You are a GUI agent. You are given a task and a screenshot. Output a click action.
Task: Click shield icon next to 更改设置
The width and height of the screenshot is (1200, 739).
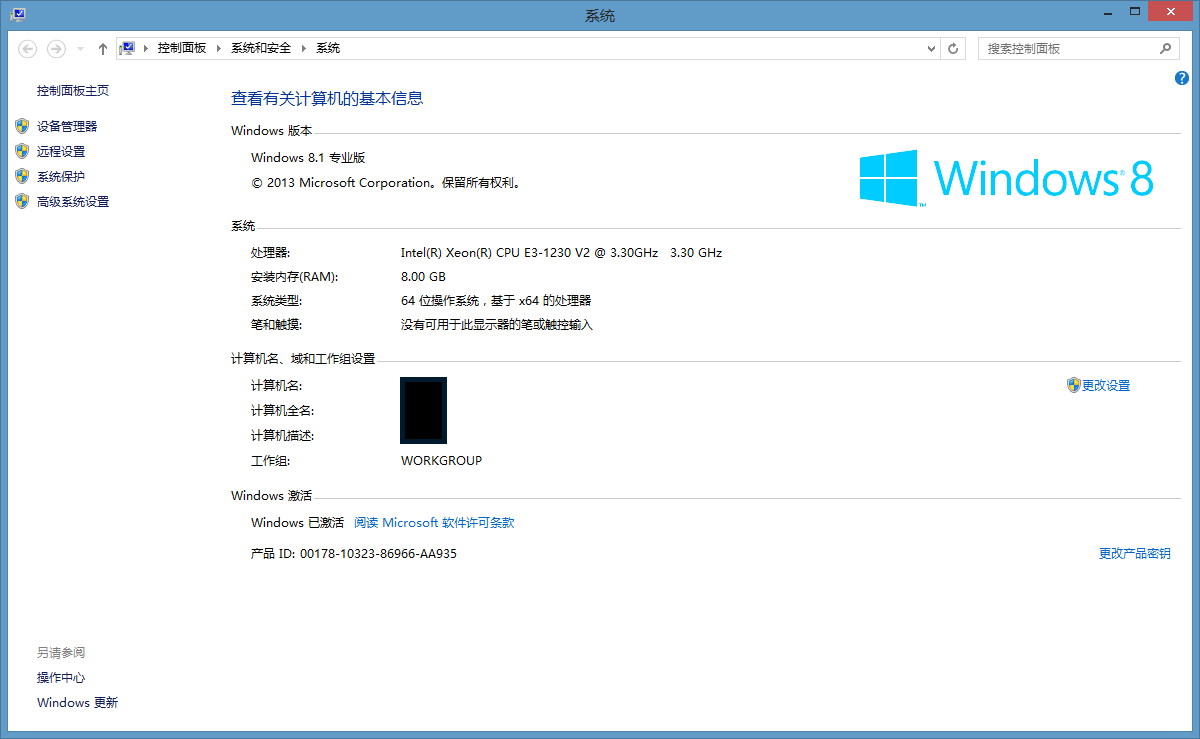click(1074, 385)
